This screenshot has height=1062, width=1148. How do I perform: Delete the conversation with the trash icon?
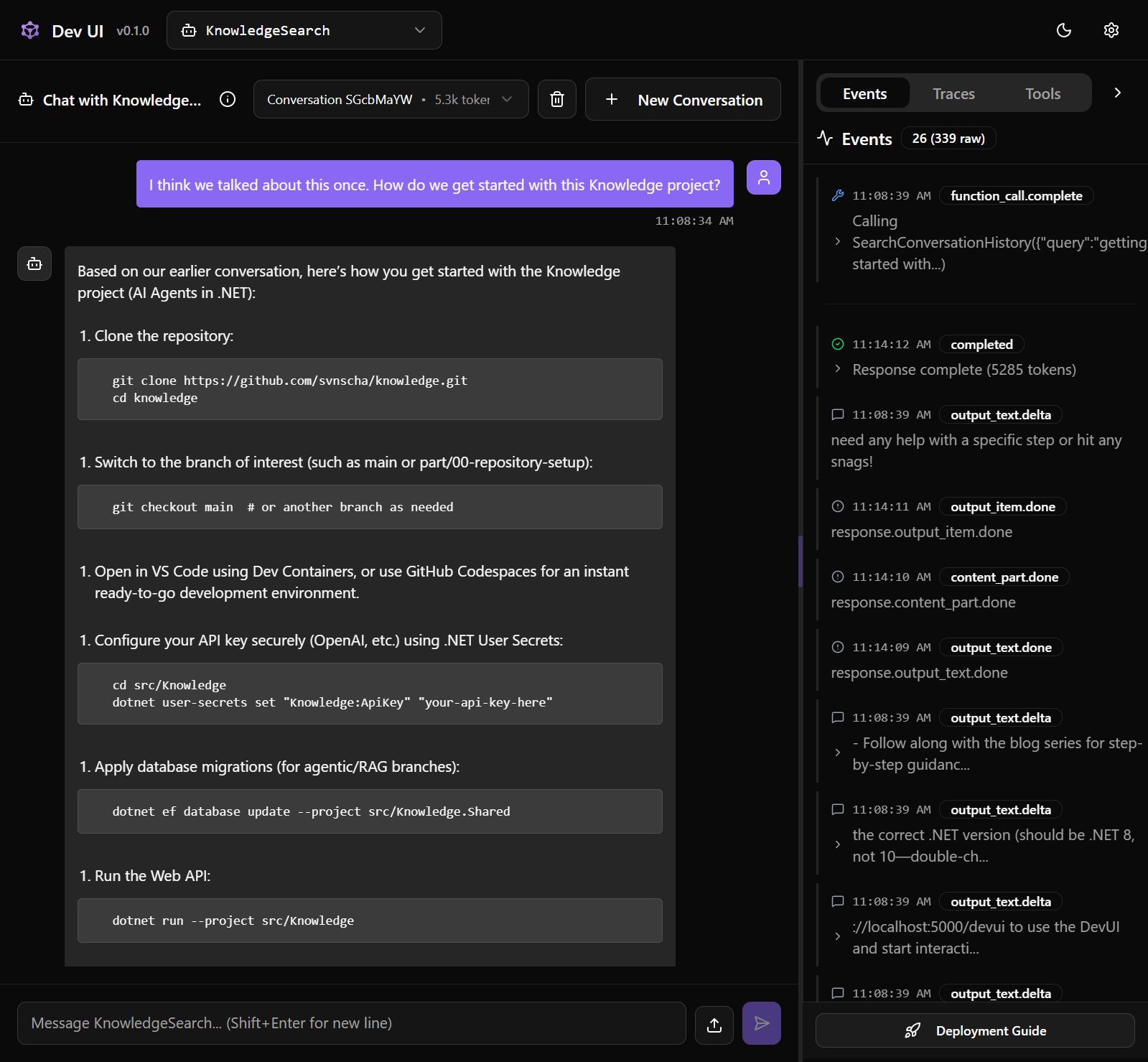557,99
